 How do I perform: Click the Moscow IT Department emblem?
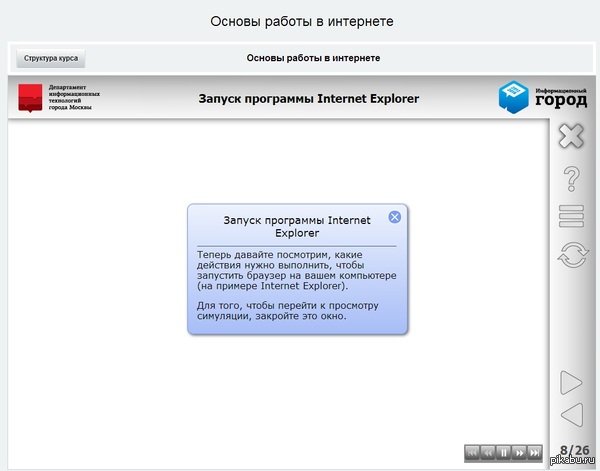[31, 97]
